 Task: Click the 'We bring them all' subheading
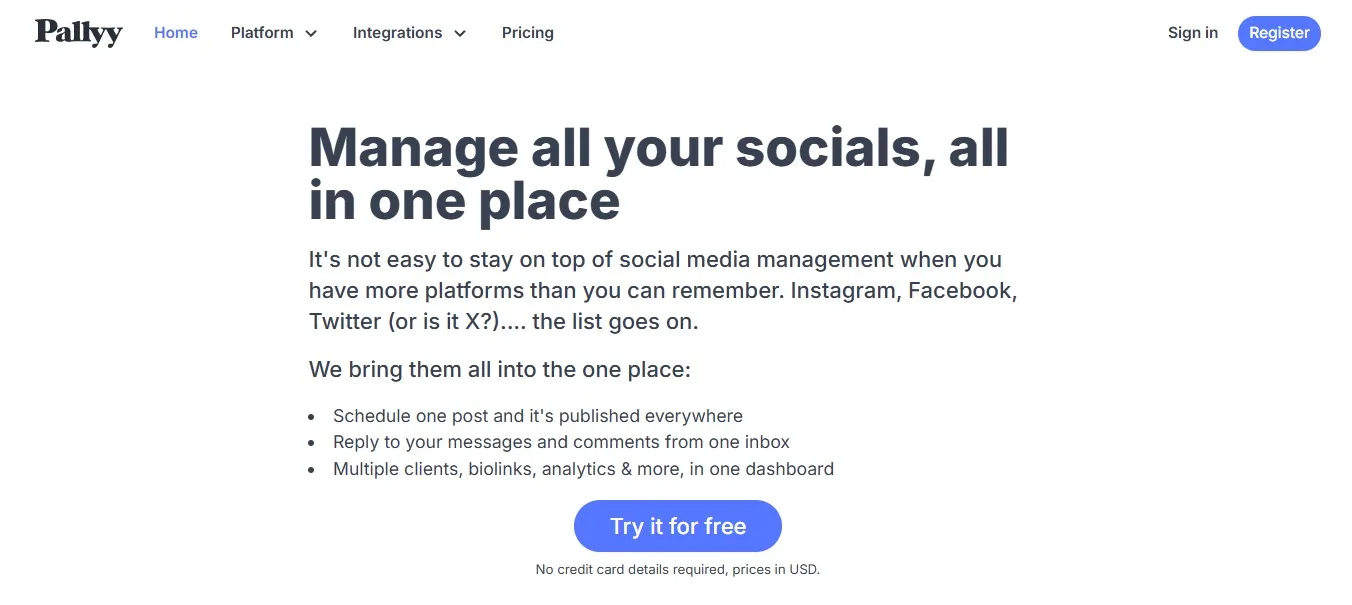(x=499, y=368)
